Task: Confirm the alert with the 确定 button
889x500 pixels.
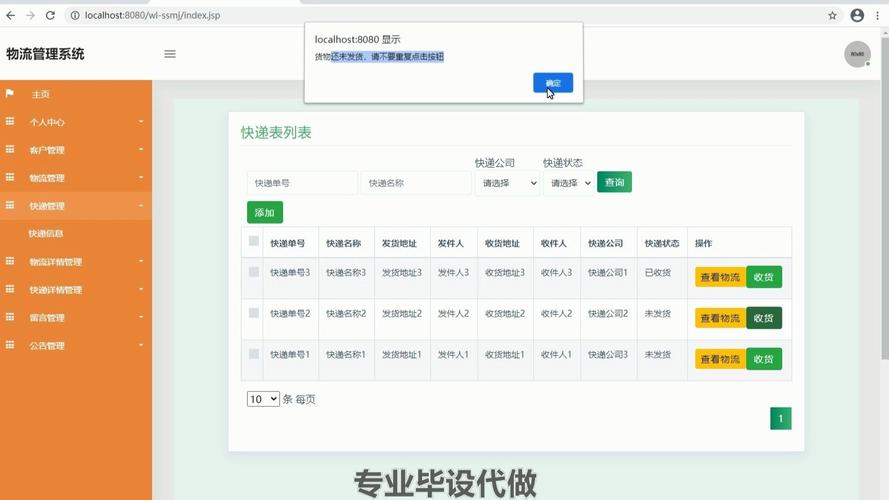Action: coord(553,83)
